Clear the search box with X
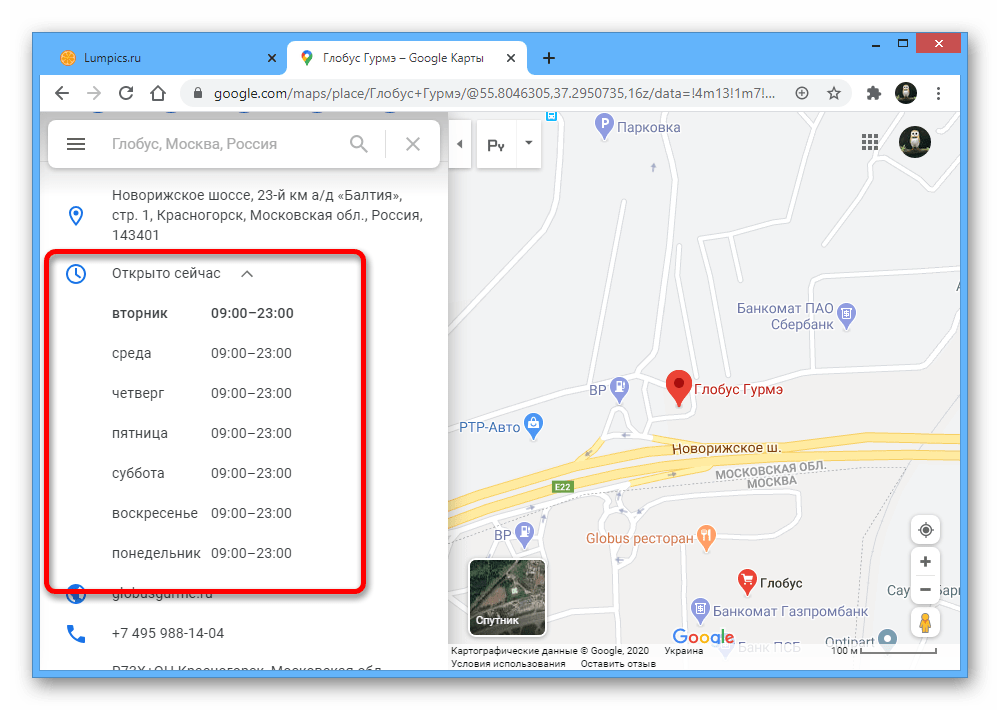The image size is (1000, 710). pyautogui.click(x=412, y=144)
